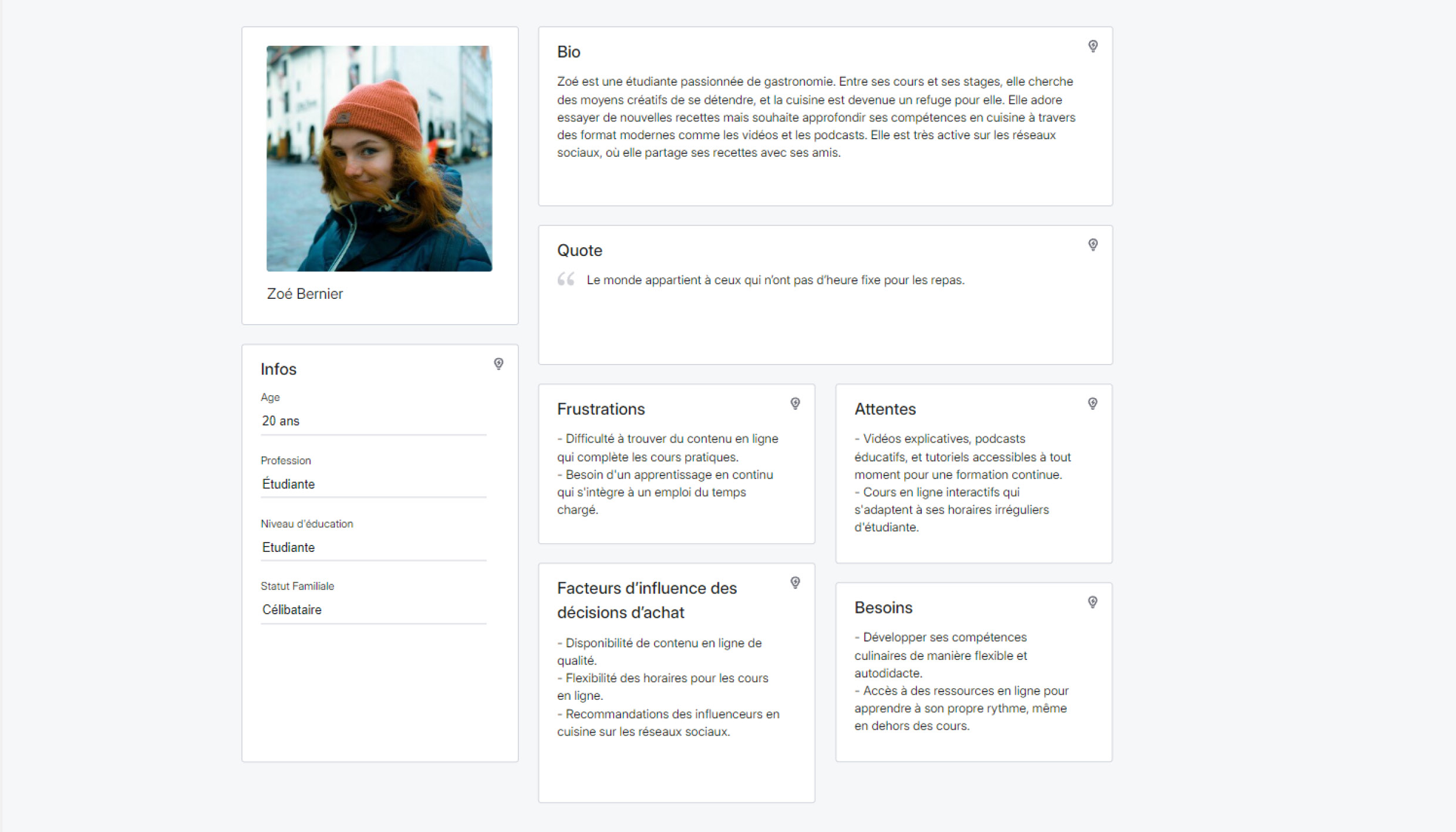Edit the Age field showing 20 ans
1456x832 pixels.
pyautogui.click(x=373, y=421)
